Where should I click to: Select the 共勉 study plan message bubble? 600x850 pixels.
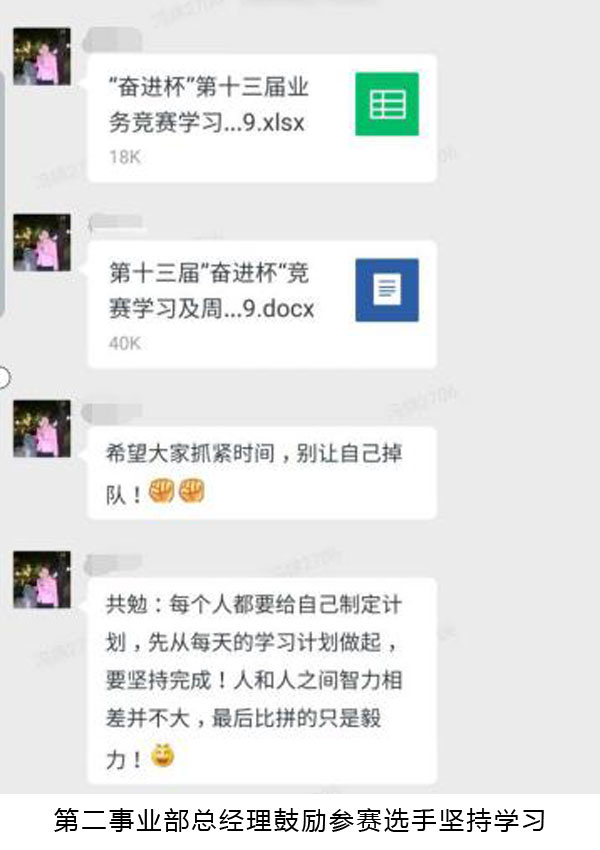pos(262,681)
